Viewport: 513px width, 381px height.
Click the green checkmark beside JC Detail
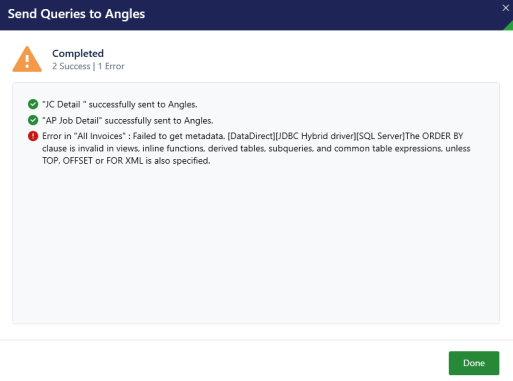(x=33, y=104)
